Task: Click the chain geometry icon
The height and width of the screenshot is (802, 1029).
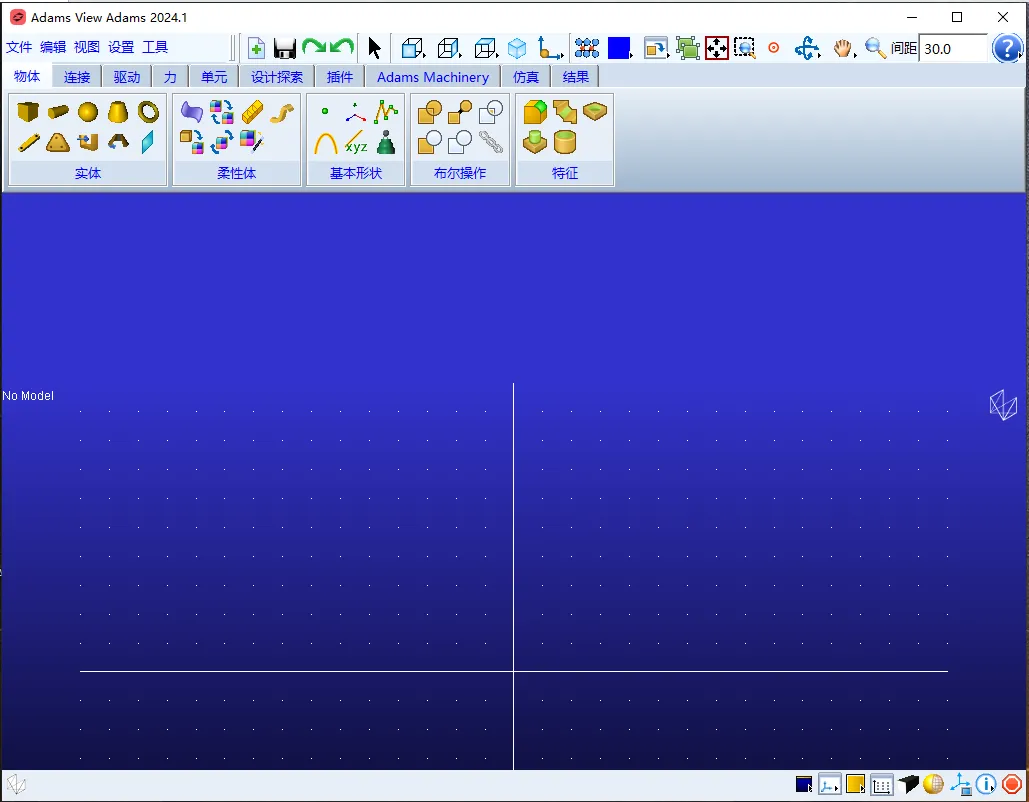Action: pyautogui.click(x=490, y=142)
